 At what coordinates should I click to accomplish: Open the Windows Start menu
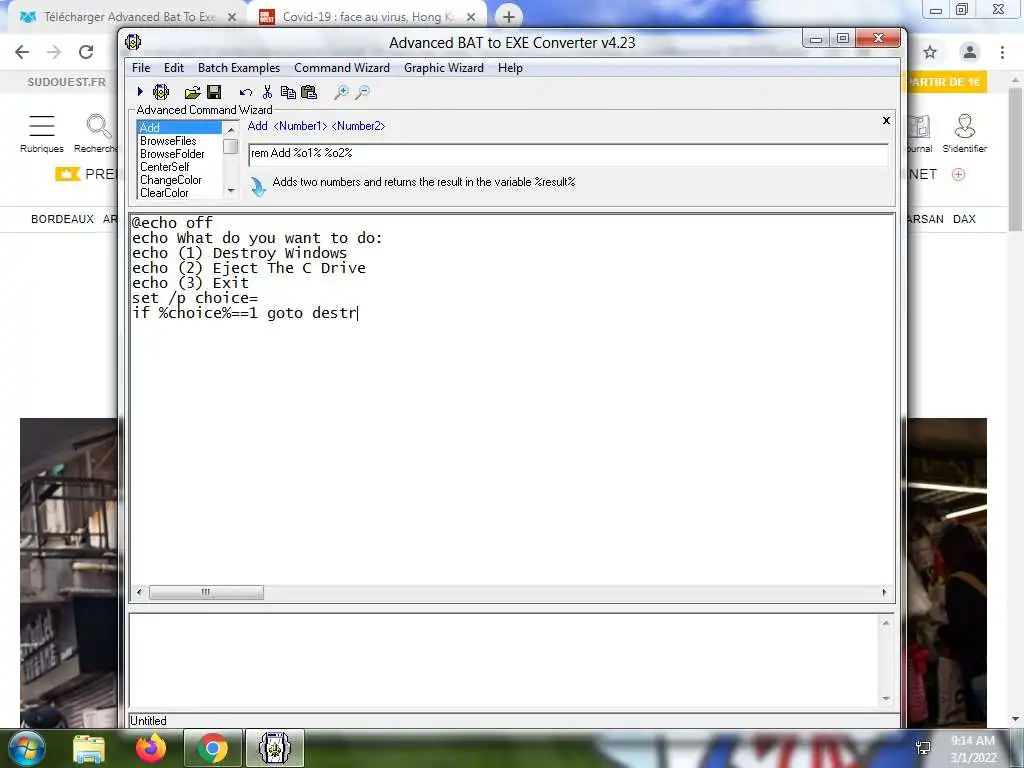pyautogui.click(x=26, y=748)
